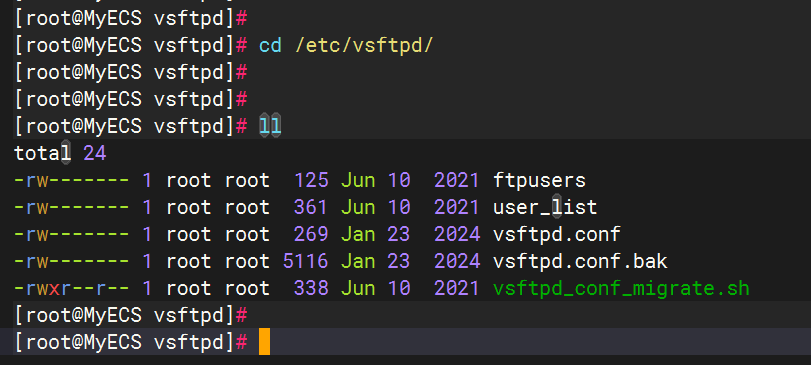Image resolution: width=811 pixels, height=365 pixels.
Task: Select the 'vsftpd.conf' file name
Action: (557, 234)
